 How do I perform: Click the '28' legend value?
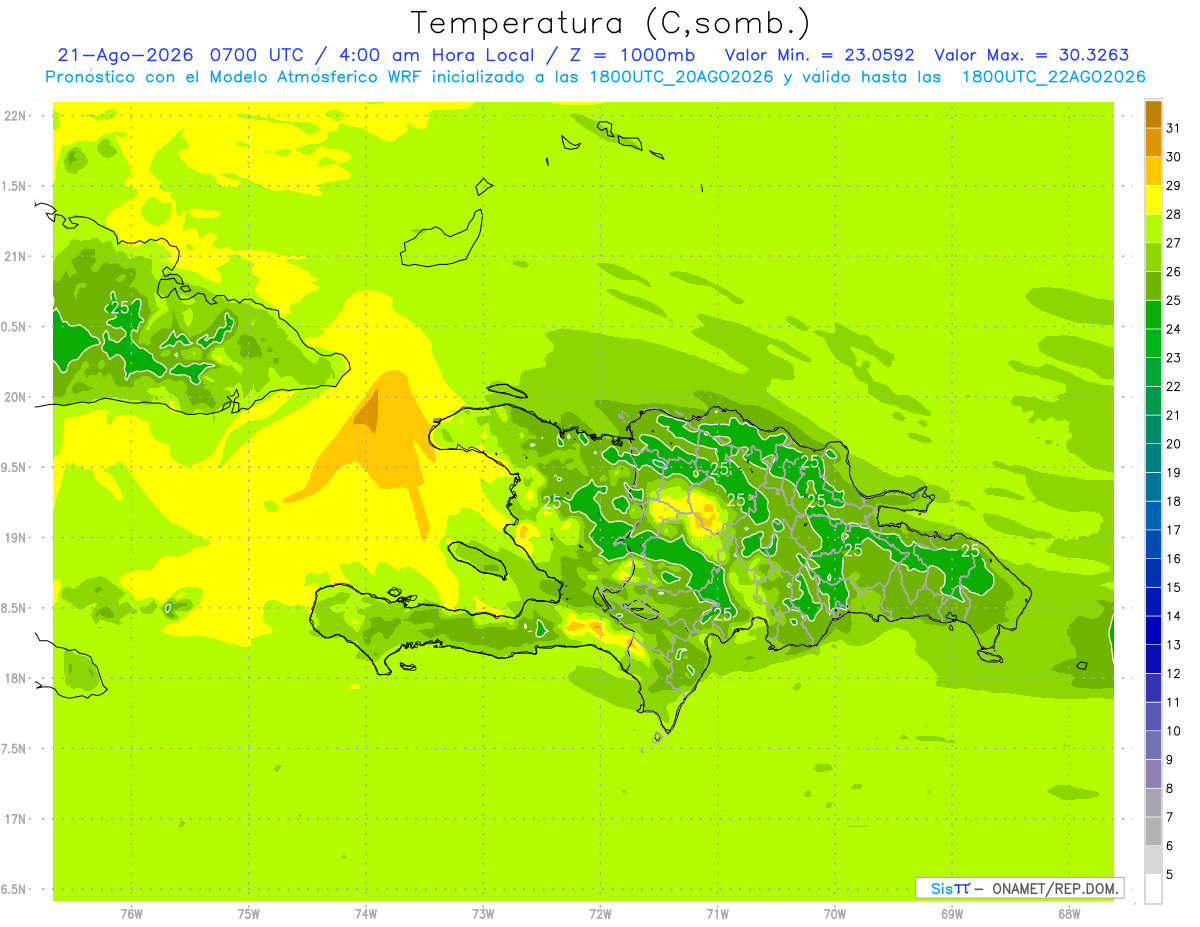(1174, 214)
